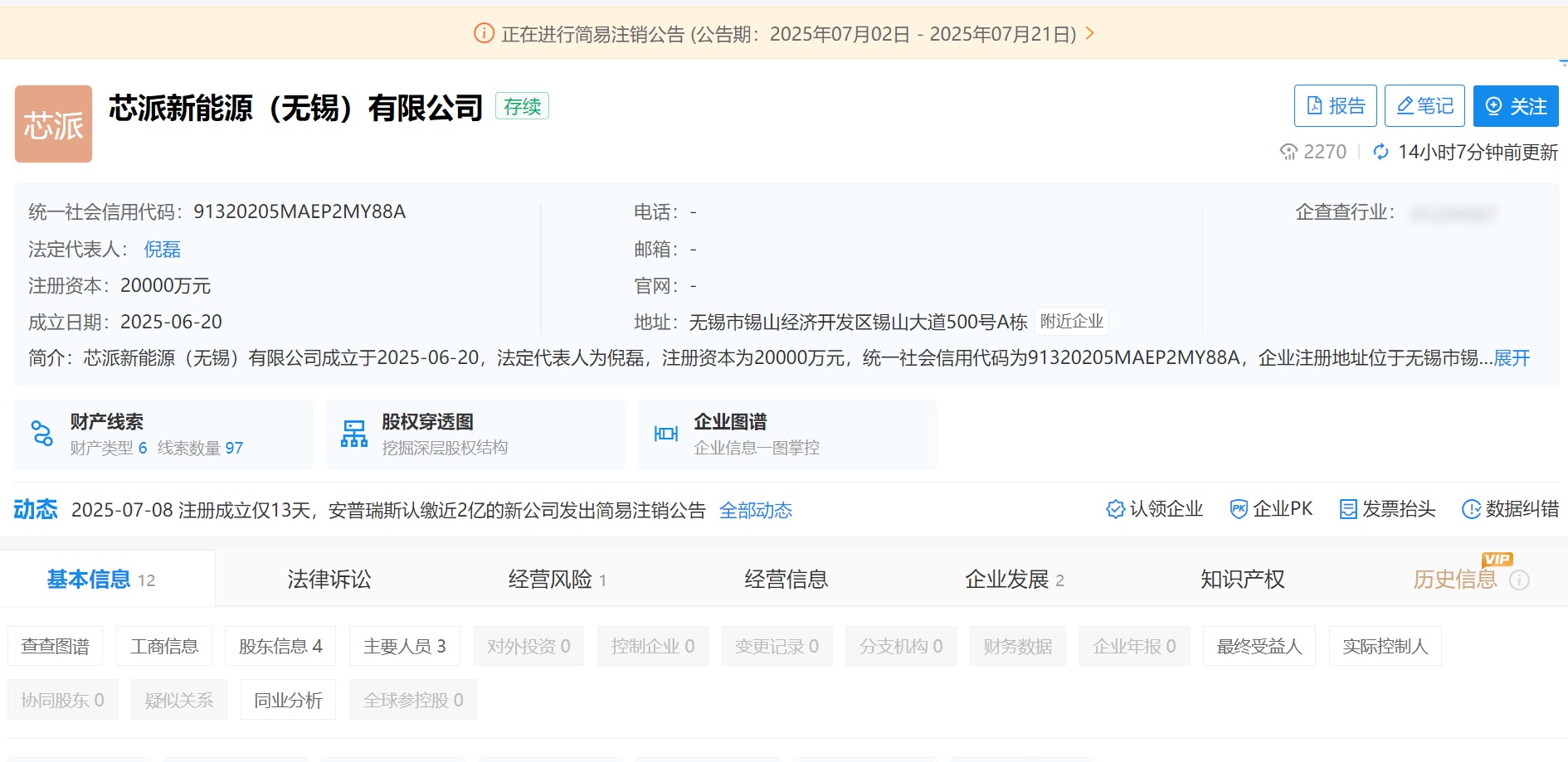Open the 企业图谱 card title
This screenshot has width=1568, height=762.
tap(730, 421)
